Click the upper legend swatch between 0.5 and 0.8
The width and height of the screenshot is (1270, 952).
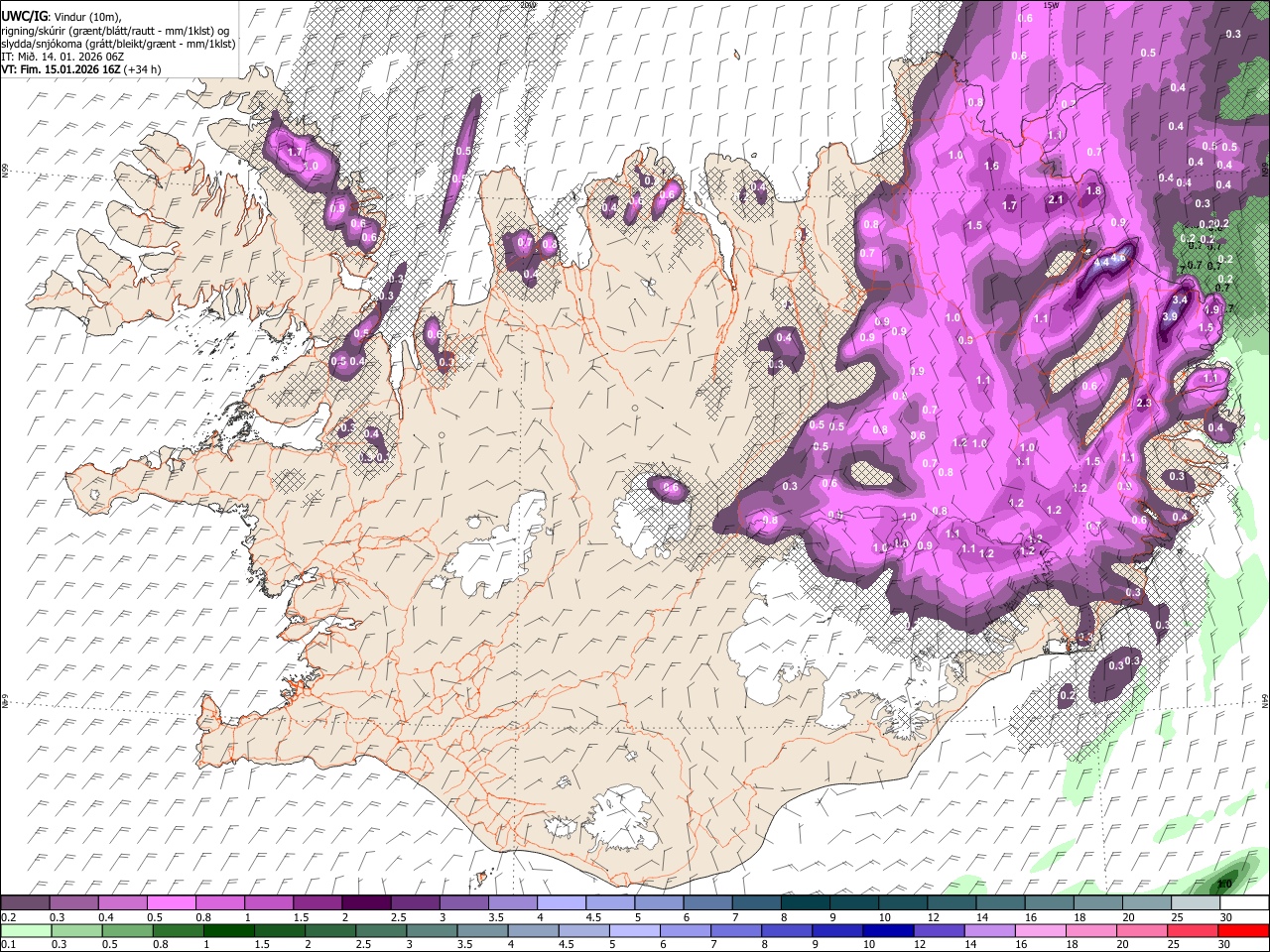[x=172, y=903]
